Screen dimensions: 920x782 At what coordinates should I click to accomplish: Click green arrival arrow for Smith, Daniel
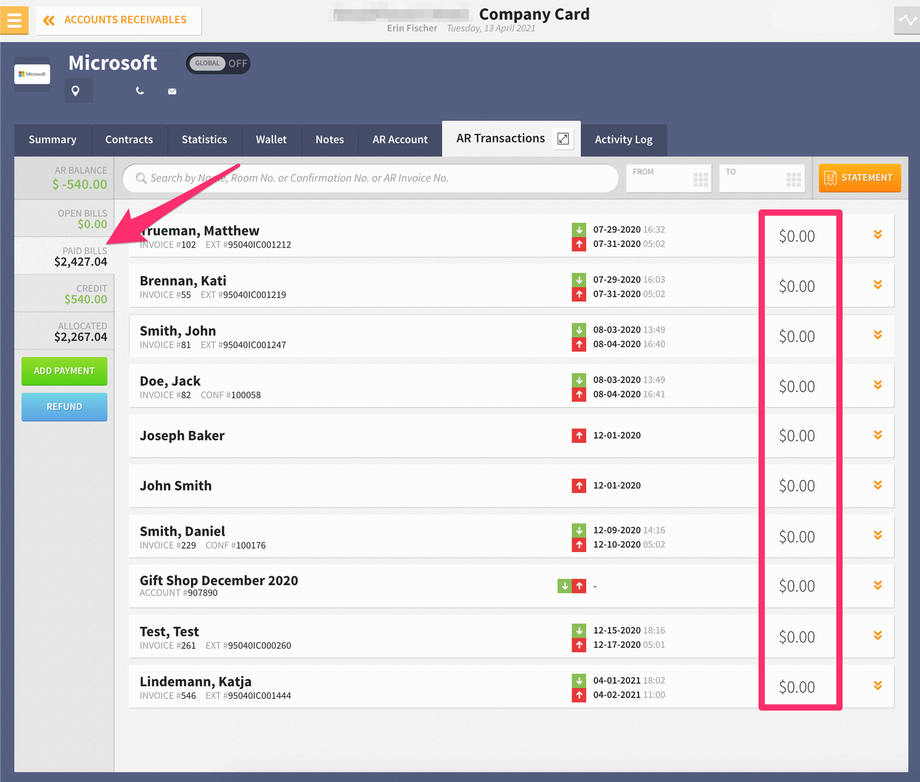(579, 530)
